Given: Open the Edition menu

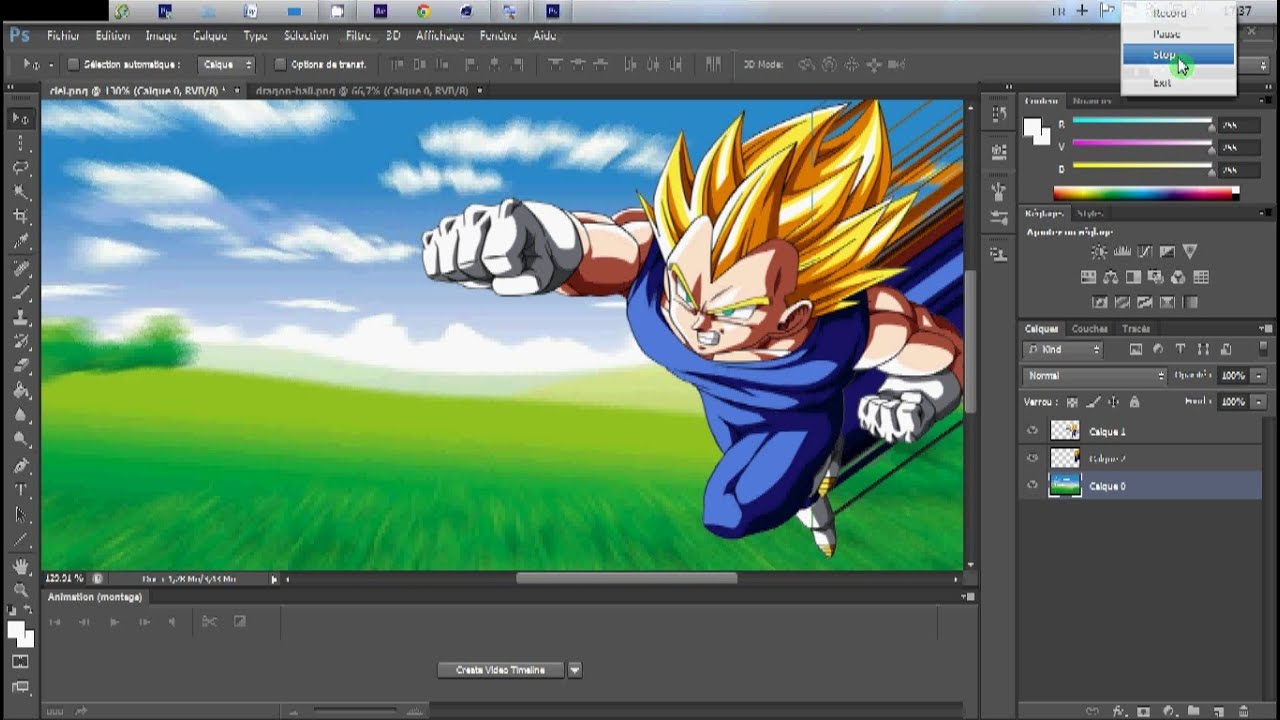Looking at the screenshot, I should (112, 36).
